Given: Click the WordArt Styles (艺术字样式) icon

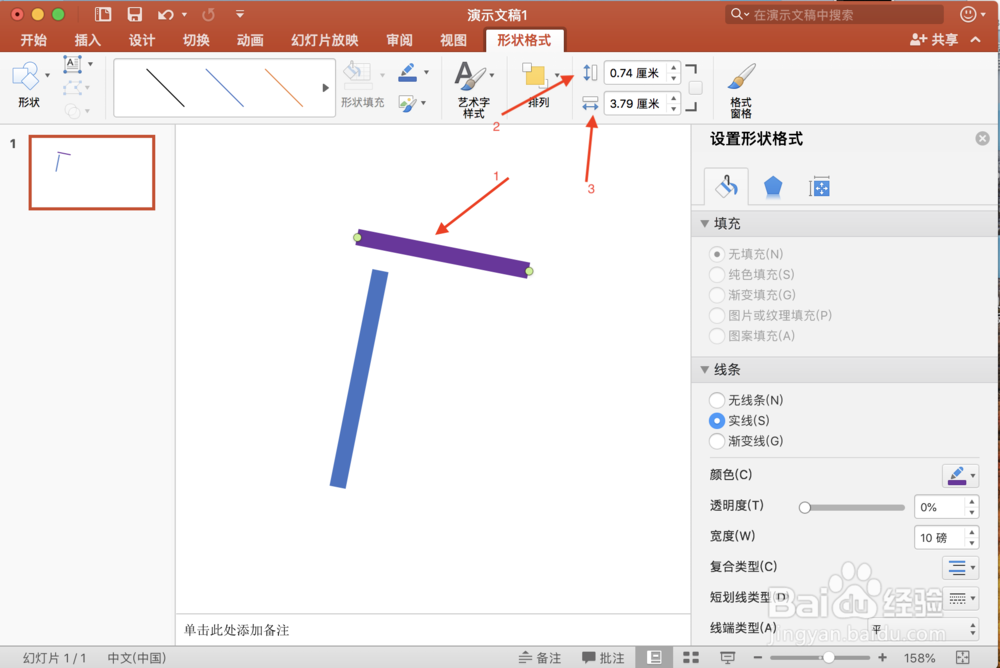Looking at the screenshot, I should click(x=471, y=75).
